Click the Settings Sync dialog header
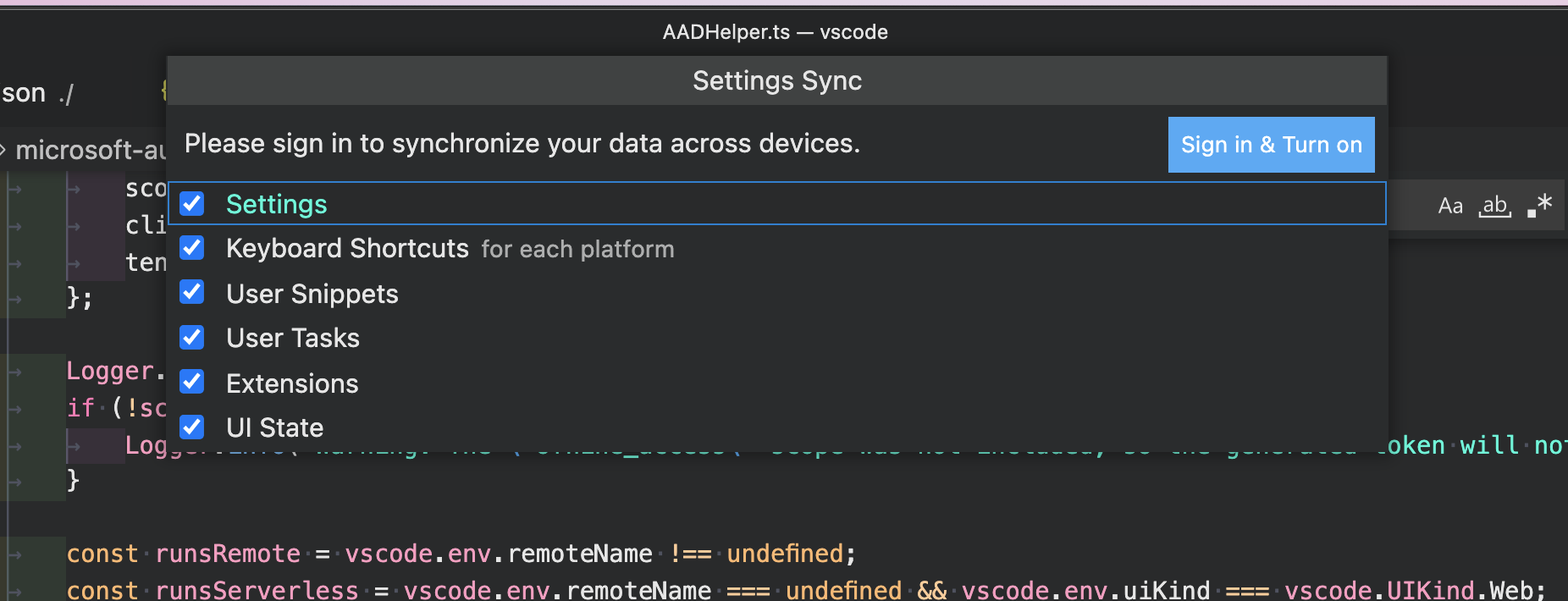 [x=776, y=80]
